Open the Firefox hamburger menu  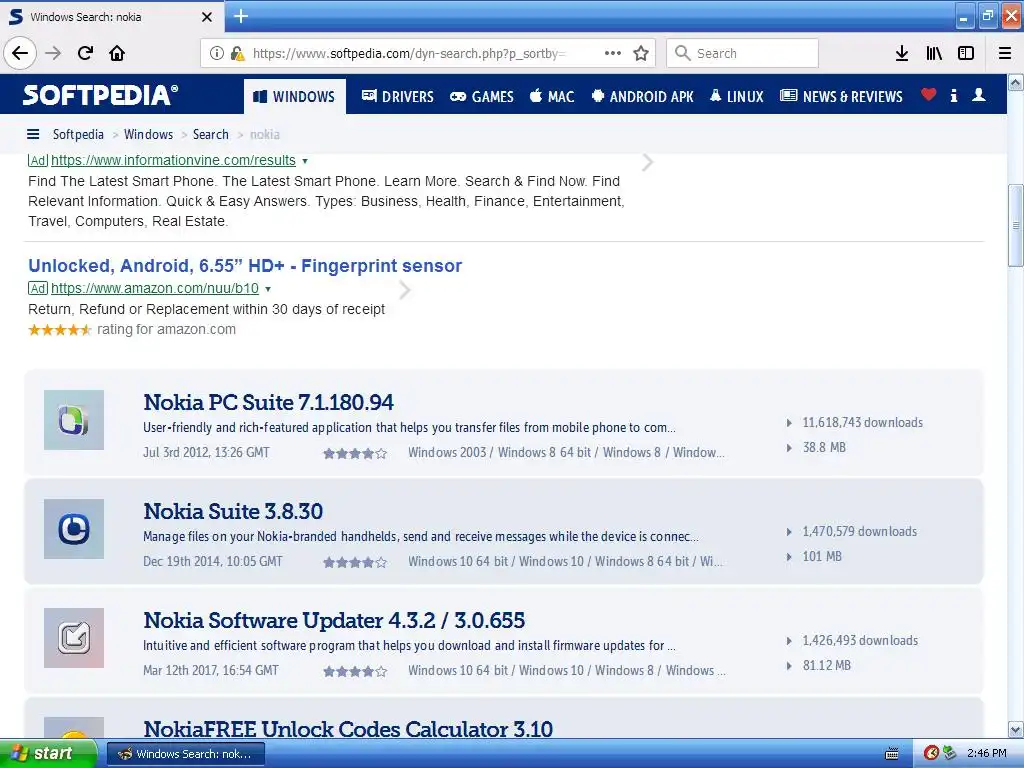tap(1005, 53)
